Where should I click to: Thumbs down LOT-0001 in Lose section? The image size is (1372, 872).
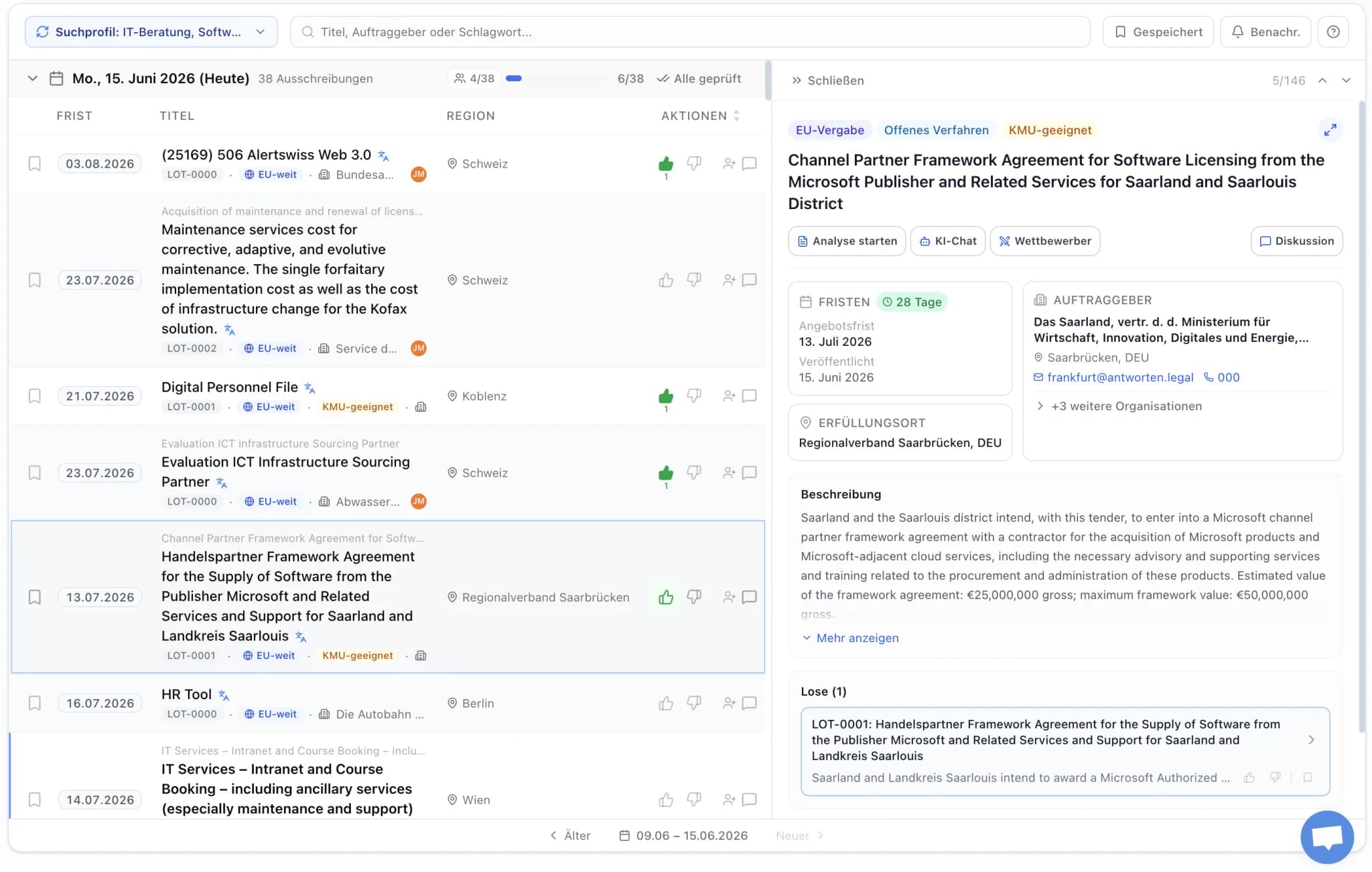tap(1275, 777)
